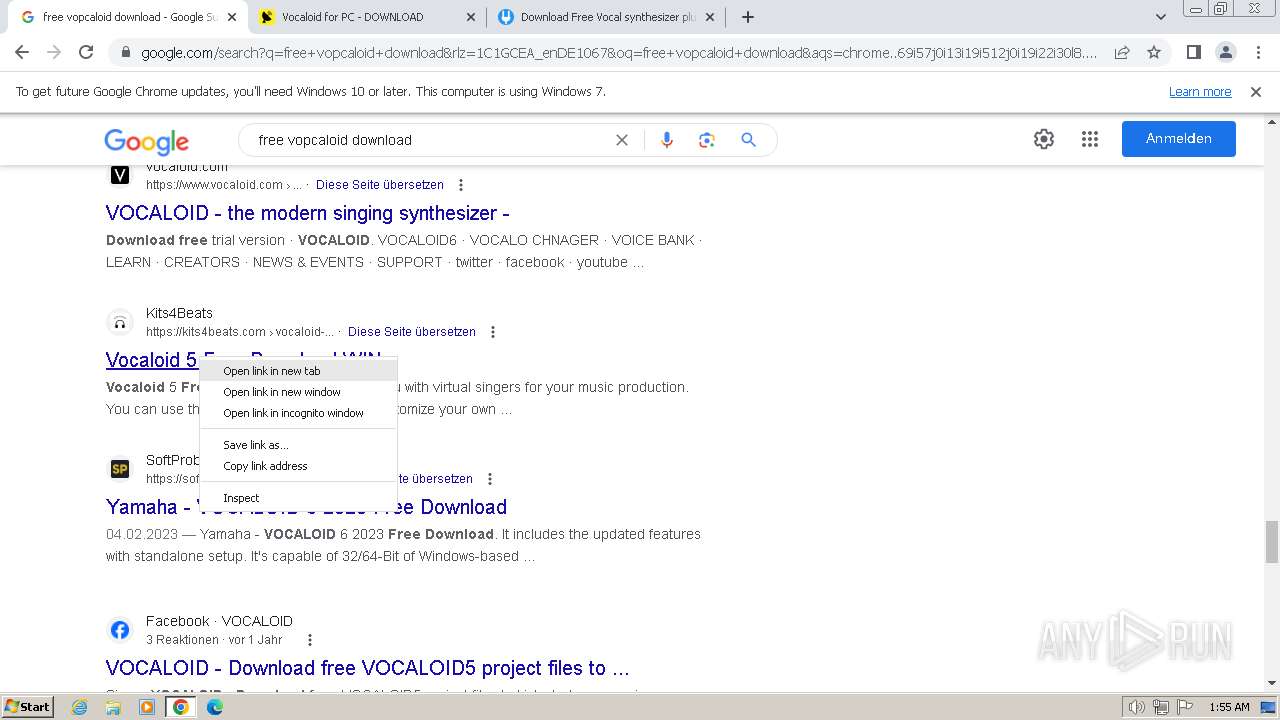
Task: Click 'Diese Seite übersetzen' for vocaloid.com result
Action: tap(380, 185)
